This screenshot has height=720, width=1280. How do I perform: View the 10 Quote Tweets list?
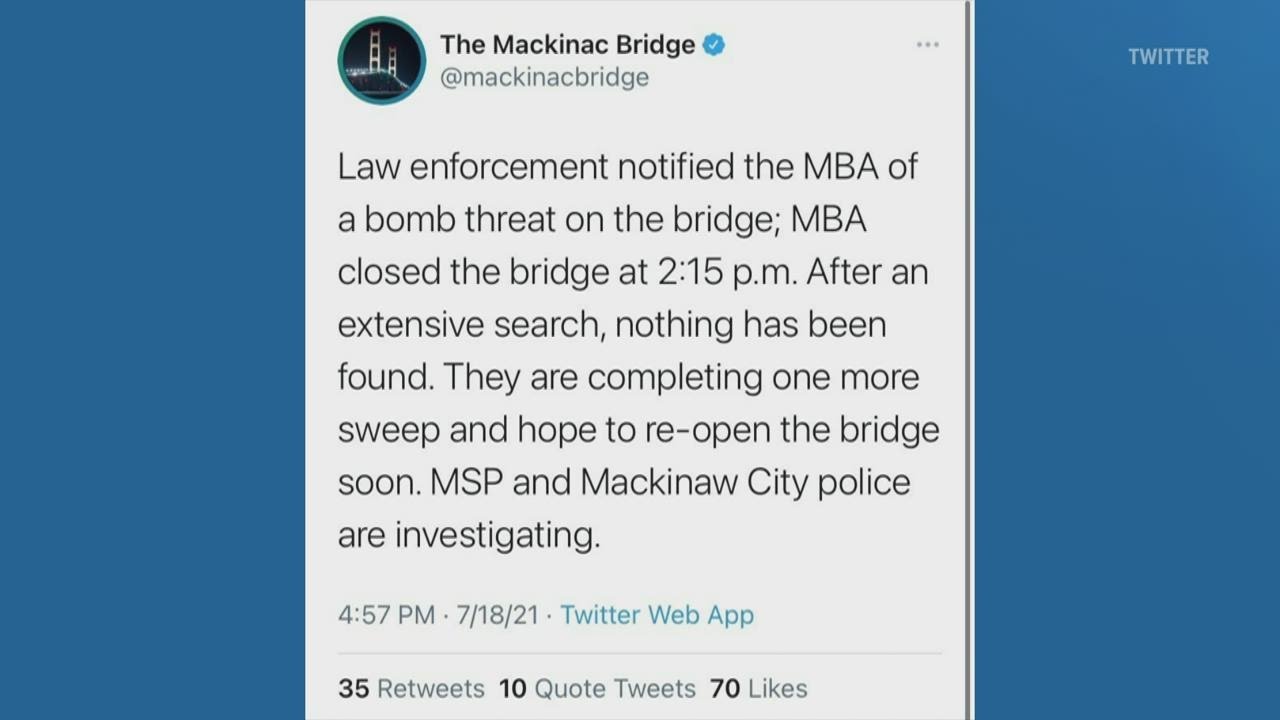[x=597, y=688]
